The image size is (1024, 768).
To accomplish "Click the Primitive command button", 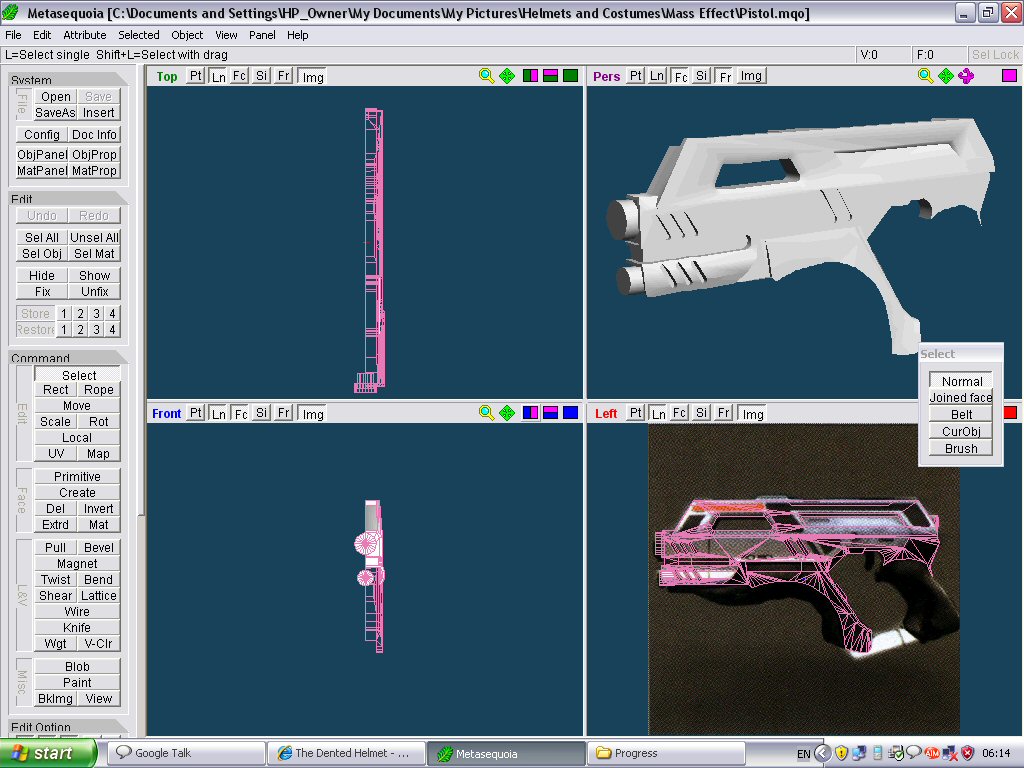I will 77,476.
